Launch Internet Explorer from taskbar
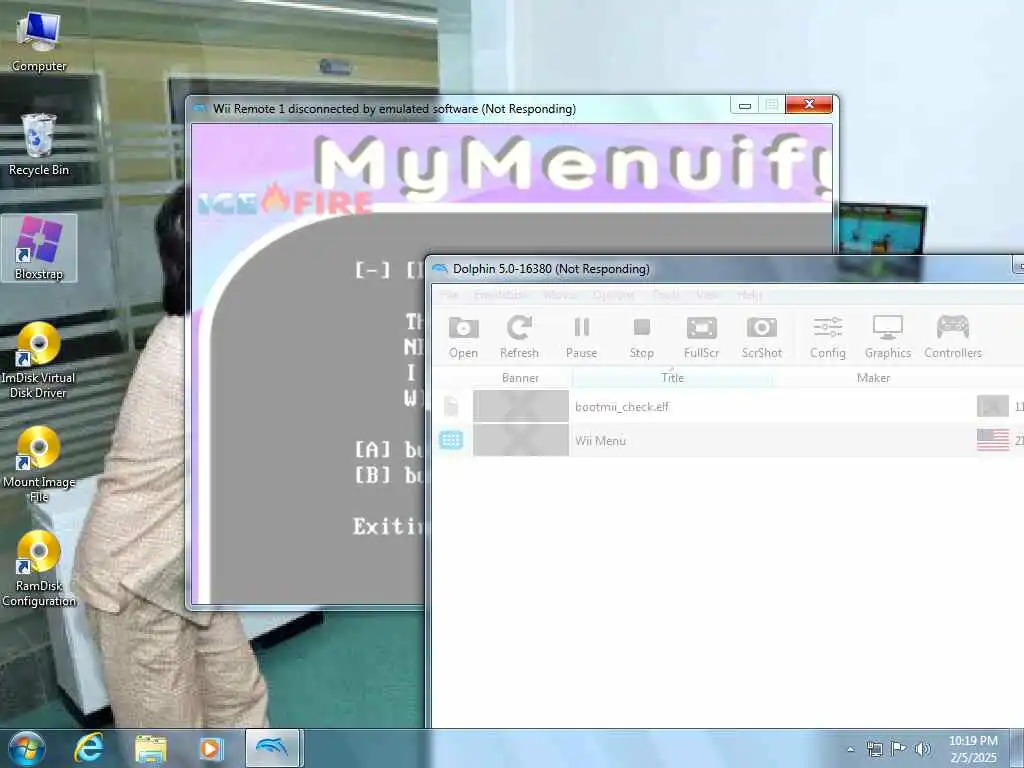Viewport: 1024px width, 768px height. point(89,748)
